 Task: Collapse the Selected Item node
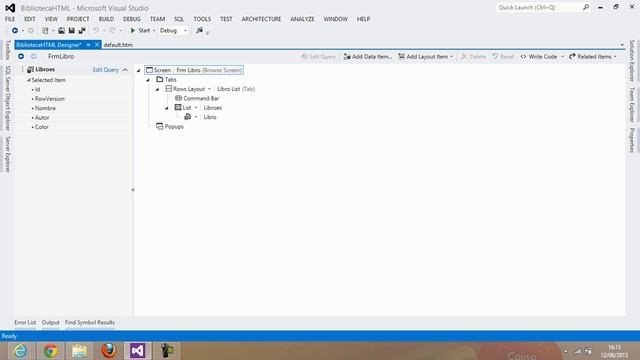point(29,80)
